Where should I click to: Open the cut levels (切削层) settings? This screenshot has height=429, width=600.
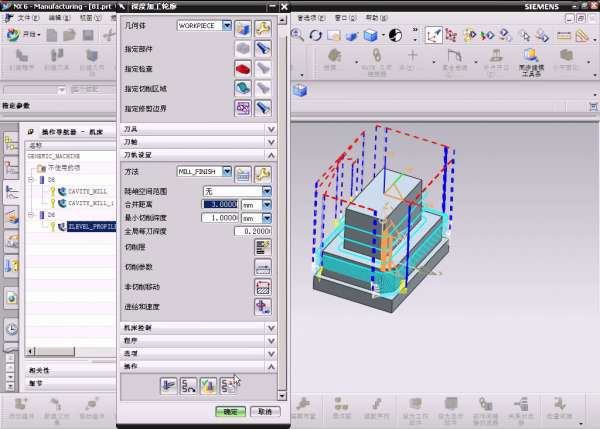264,246
